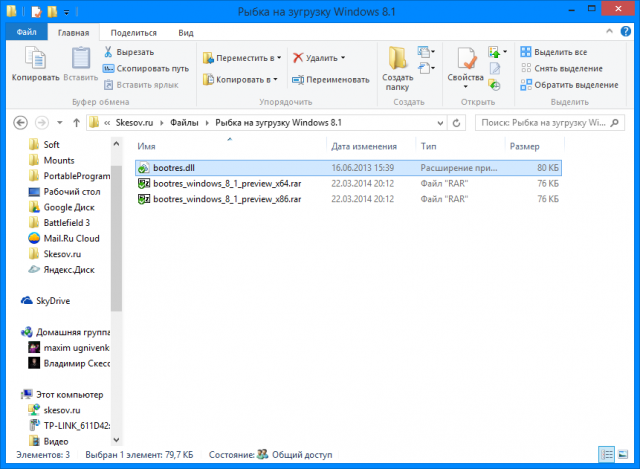Open Battlefield 3 in navigation pane
This screenshot has height=469, width=640.
click(x=60, y=222)
